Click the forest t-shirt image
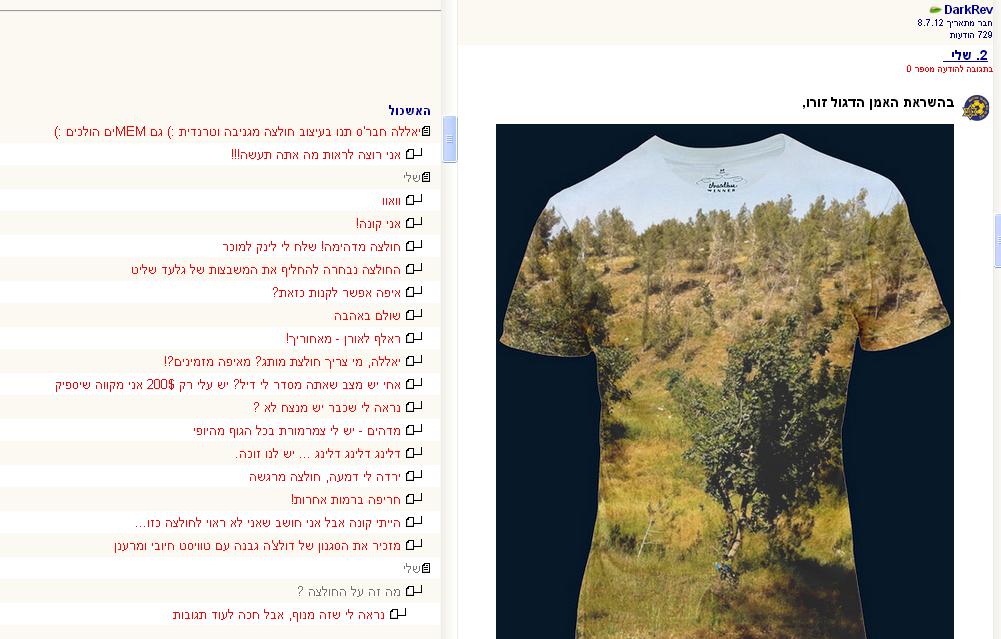Screen dimensions: 1001x639 [x=725, y=381]
